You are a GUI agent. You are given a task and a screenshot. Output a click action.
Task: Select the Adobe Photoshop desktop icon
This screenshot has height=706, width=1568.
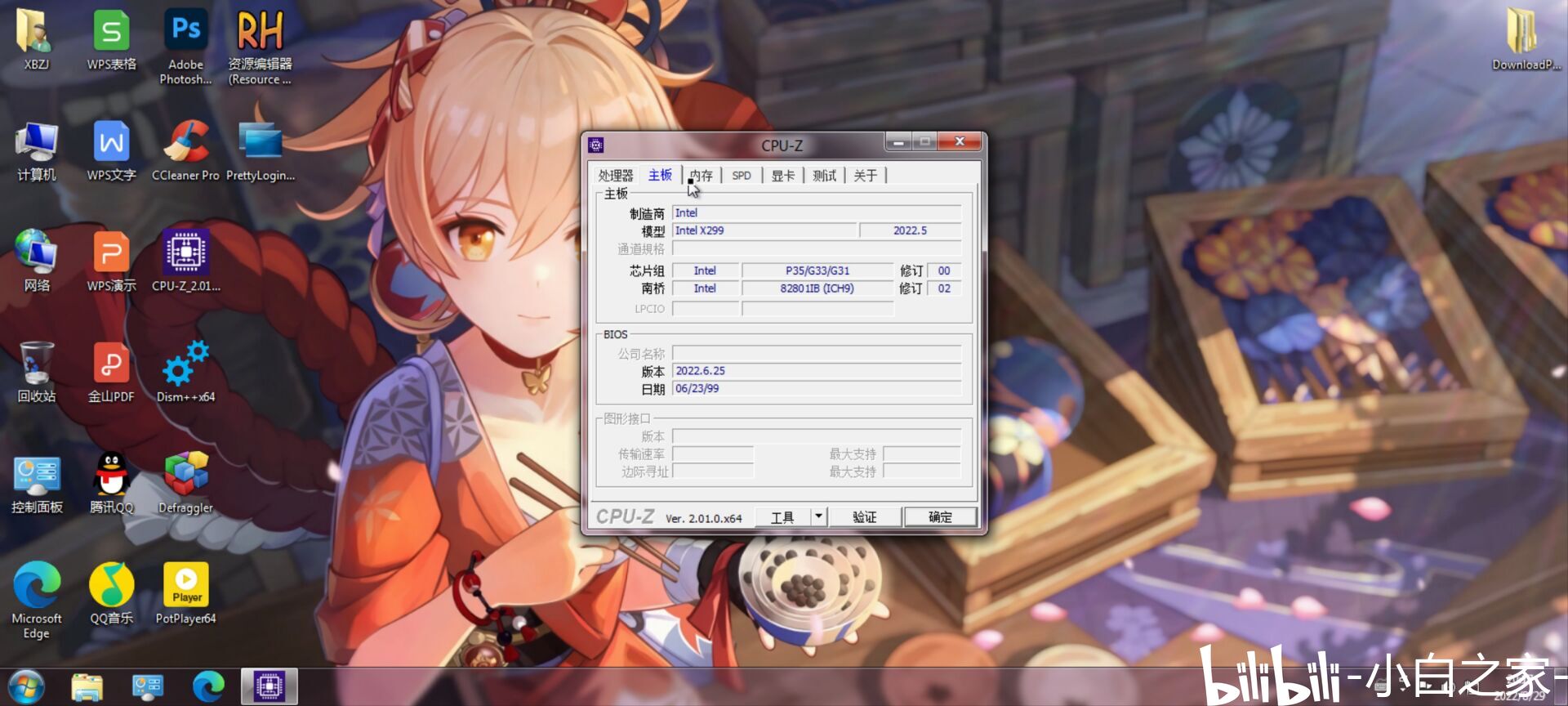(x=186, y=46)
